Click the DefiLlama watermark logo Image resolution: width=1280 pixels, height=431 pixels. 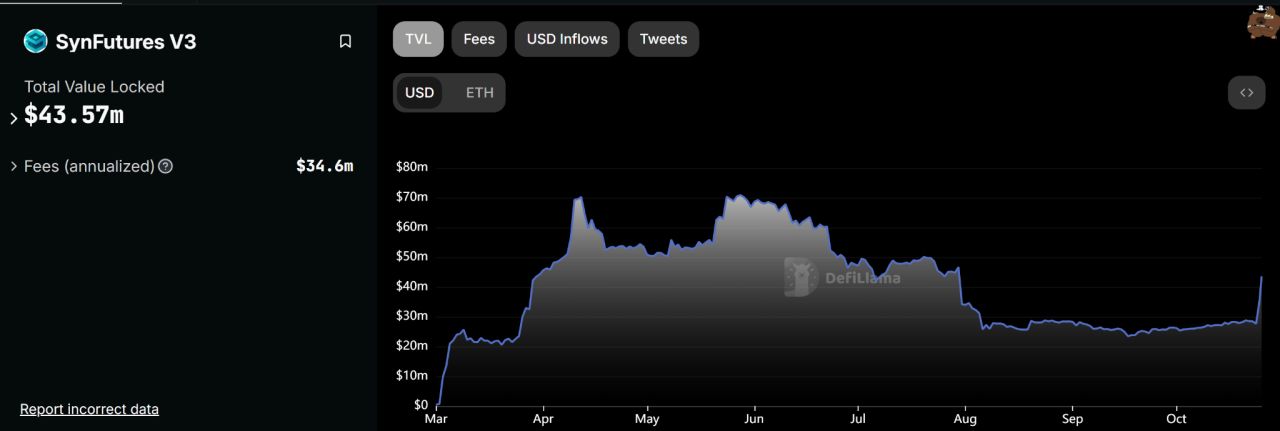[802, 277]
